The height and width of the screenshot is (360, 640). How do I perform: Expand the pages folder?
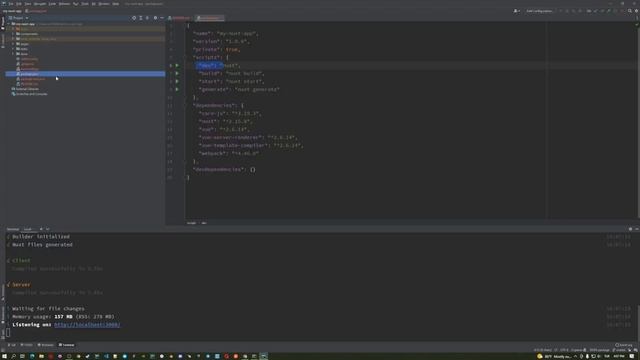click(x=13, y=44)
